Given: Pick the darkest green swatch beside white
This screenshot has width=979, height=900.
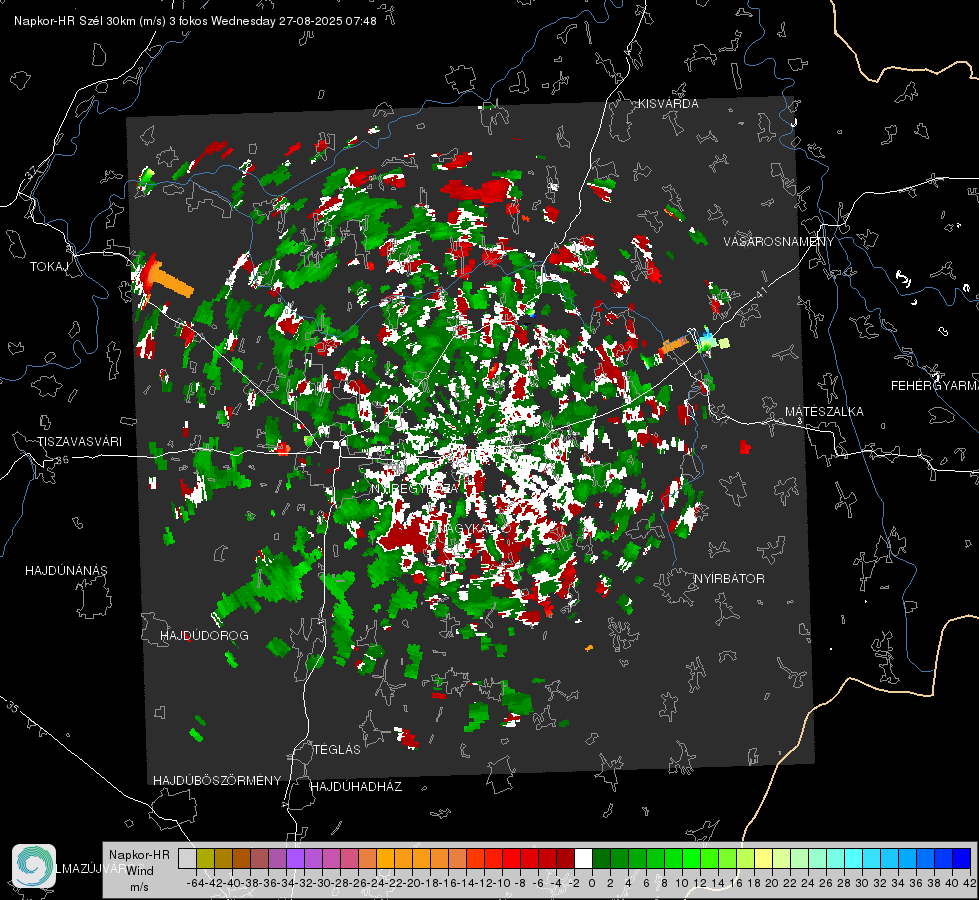Looking at the screenshot, I should (601, 859).
